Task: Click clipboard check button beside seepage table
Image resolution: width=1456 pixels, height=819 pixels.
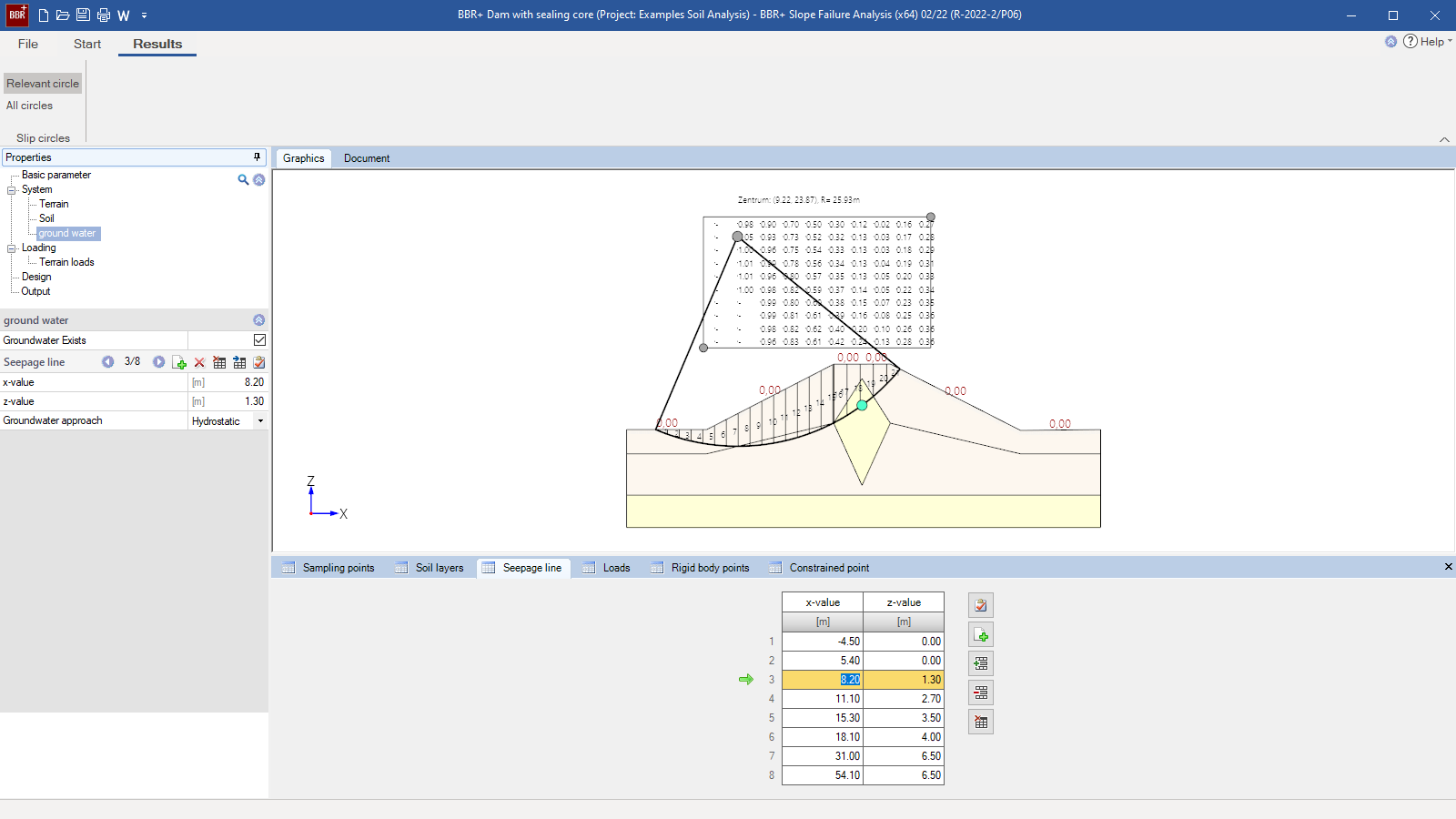Action: coord(981,605)
